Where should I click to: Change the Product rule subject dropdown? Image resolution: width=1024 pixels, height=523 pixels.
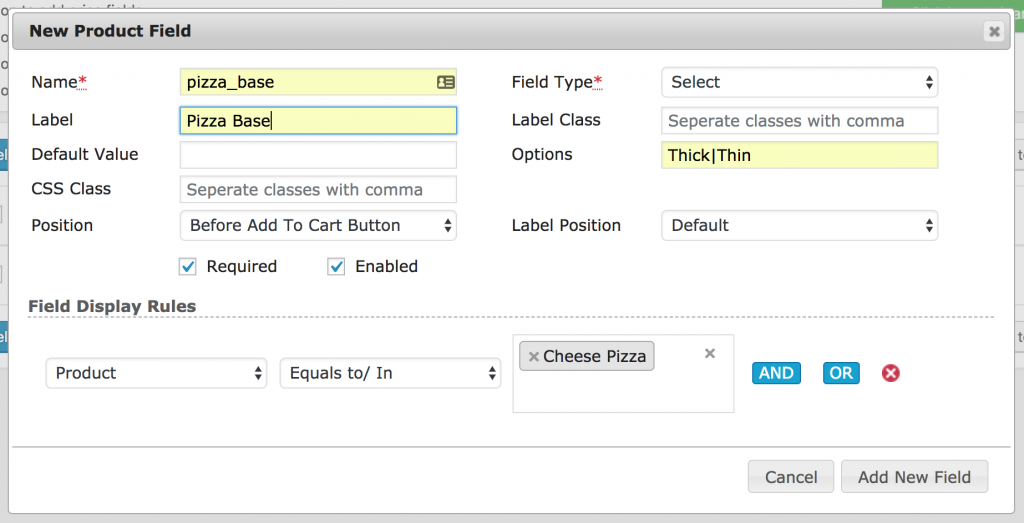[x=156, y=373]
